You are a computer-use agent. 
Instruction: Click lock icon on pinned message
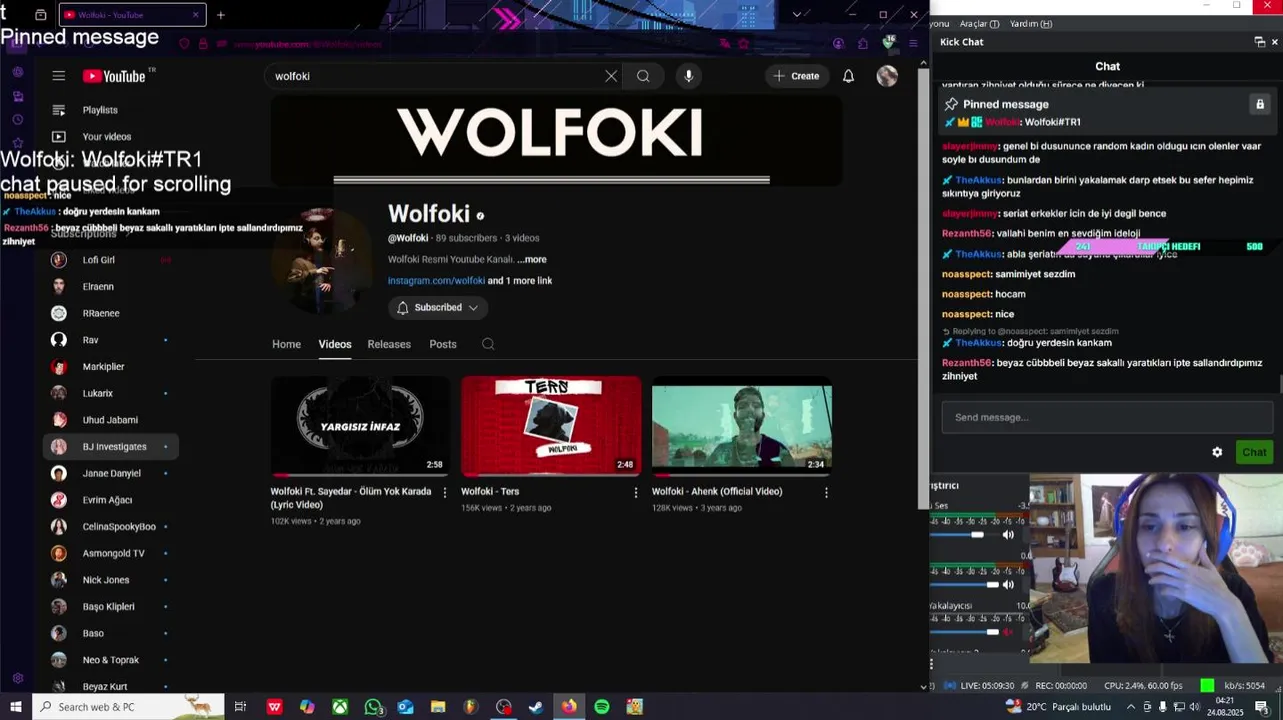tap(1260, 104)
